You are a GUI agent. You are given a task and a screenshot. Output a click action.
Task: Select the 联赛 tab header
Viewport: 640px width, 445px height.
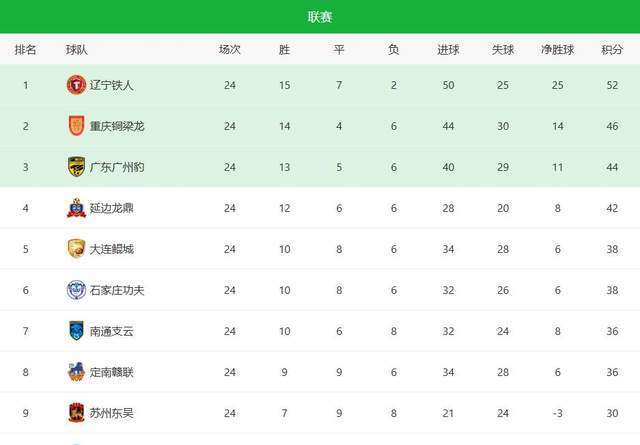pyautogui.click(x=320, y=16)
